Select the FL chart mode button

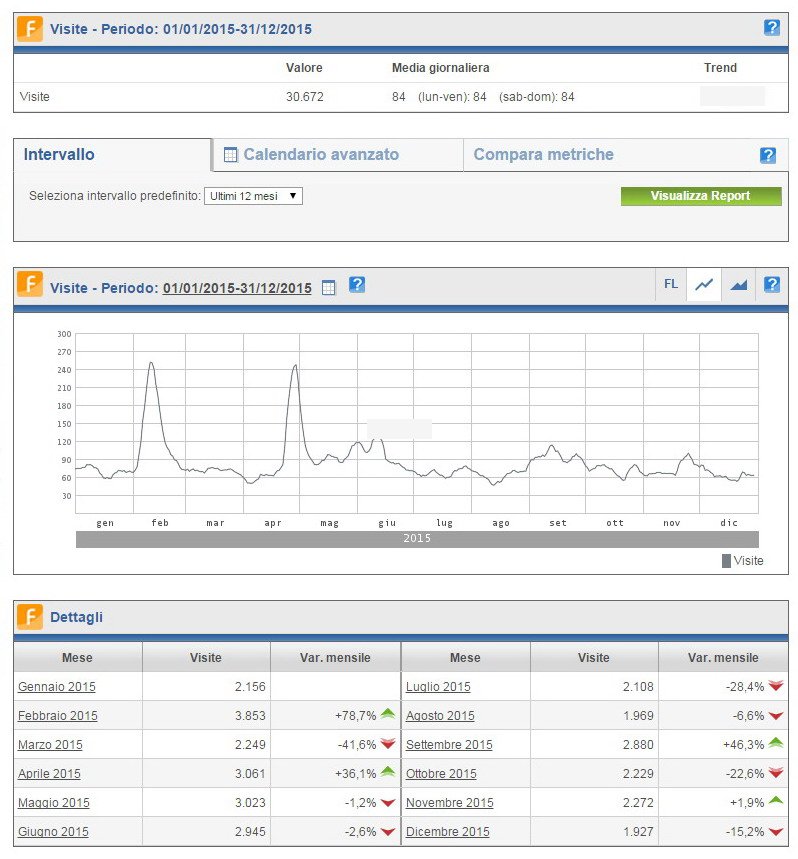point(670,285)
